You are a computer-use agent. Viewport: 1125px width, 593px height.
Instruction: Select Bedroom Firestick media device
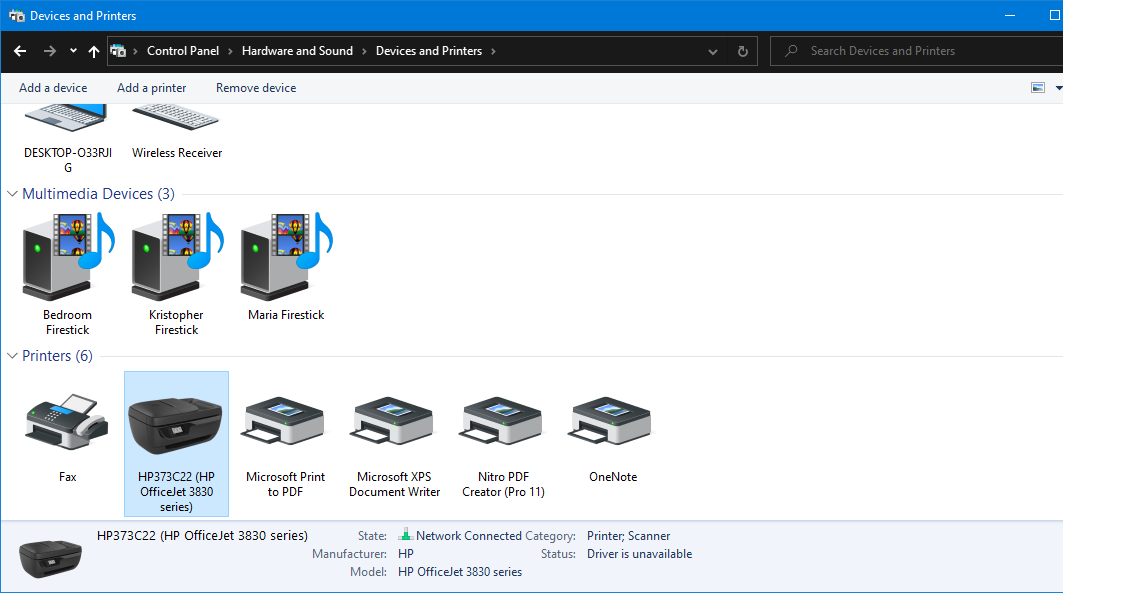pos(67,257)
